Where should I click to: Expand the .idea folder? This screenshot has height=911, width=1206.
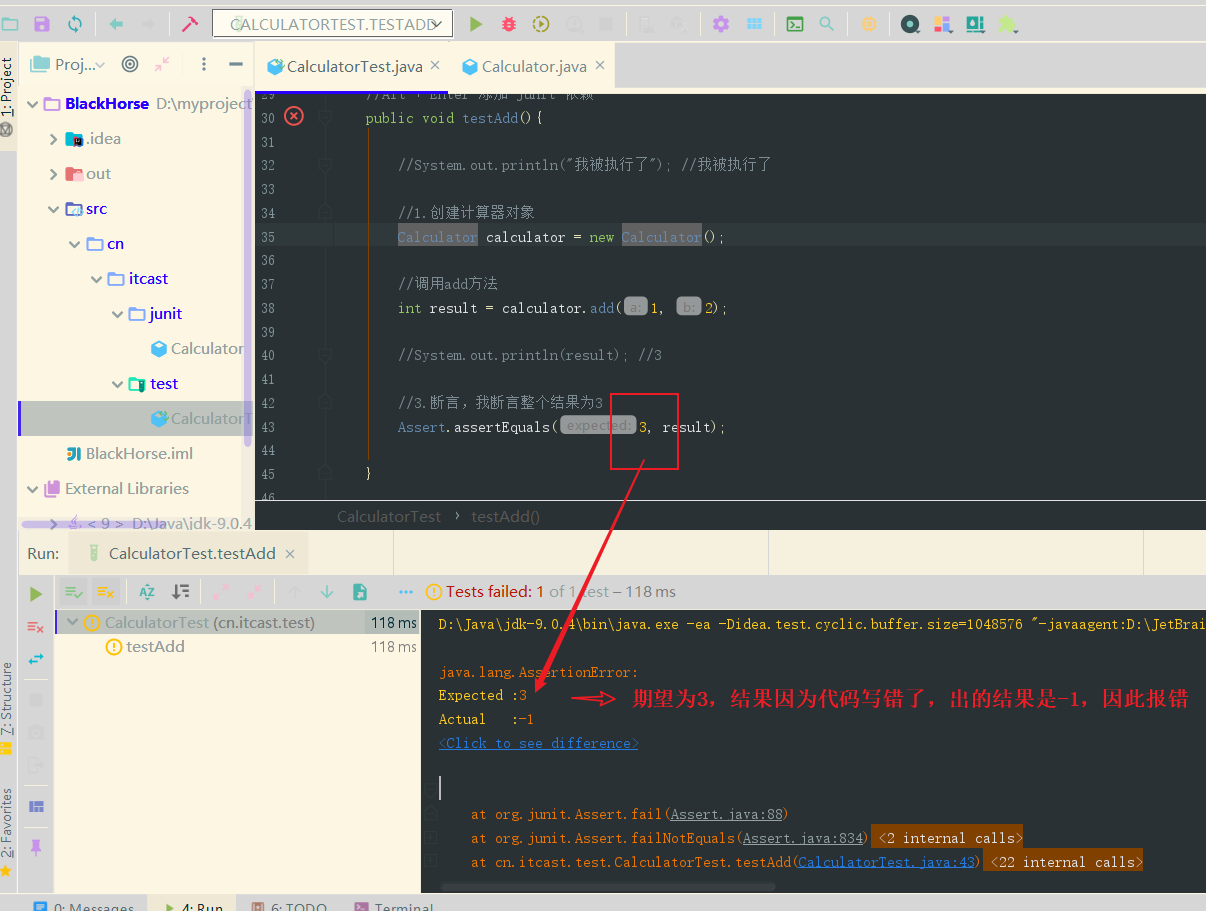(x=54, y=139)
